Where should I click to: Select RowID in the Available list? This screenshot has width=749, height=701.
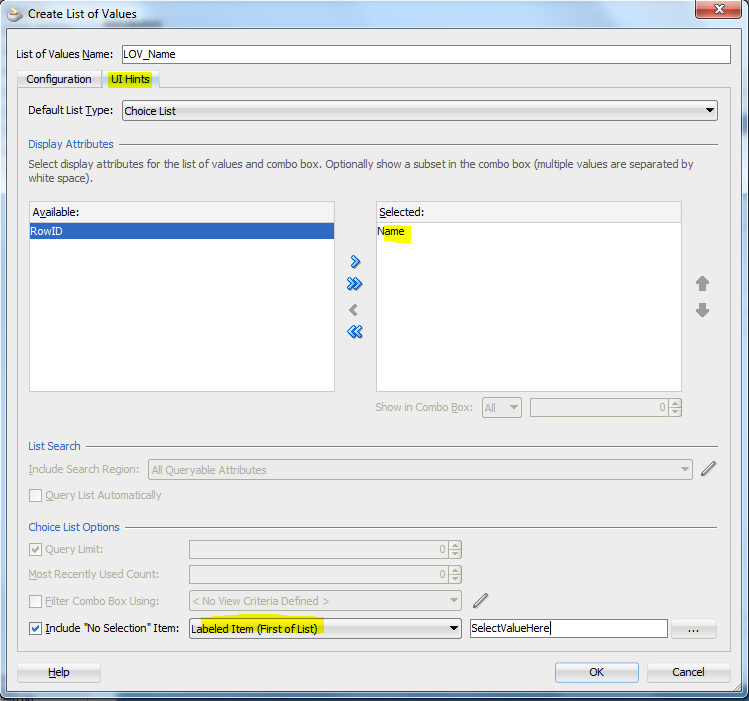coord(182,231)
